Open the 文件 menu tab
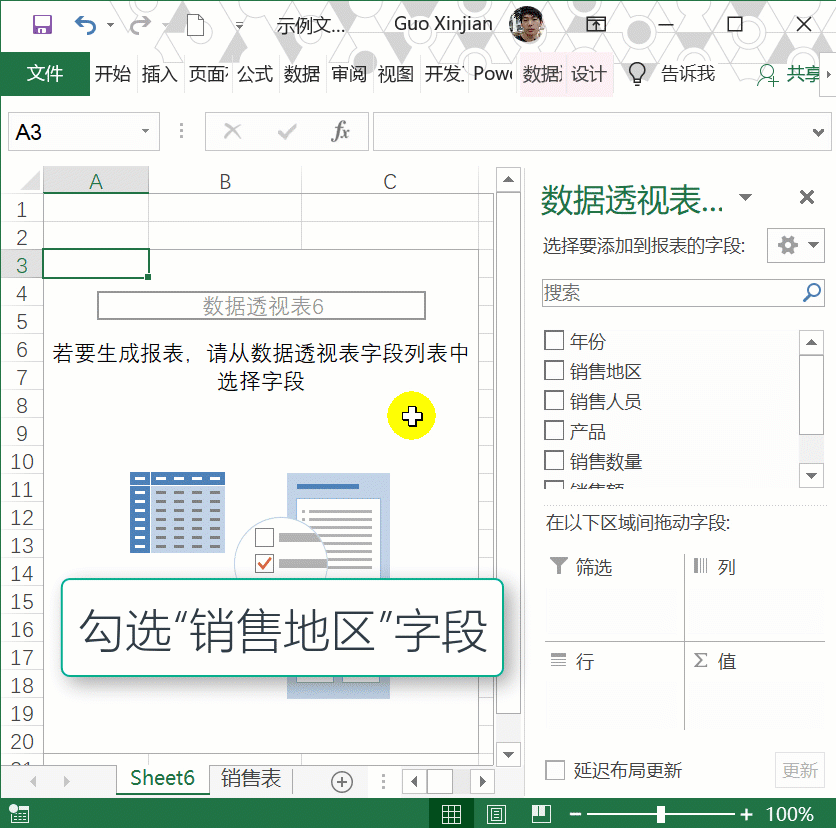 (45, 74)
